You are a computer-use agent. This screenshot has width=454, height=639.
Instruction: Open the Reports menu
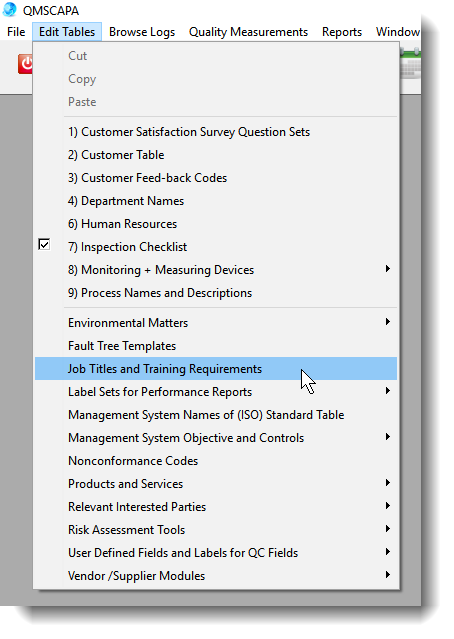[342, 32]
